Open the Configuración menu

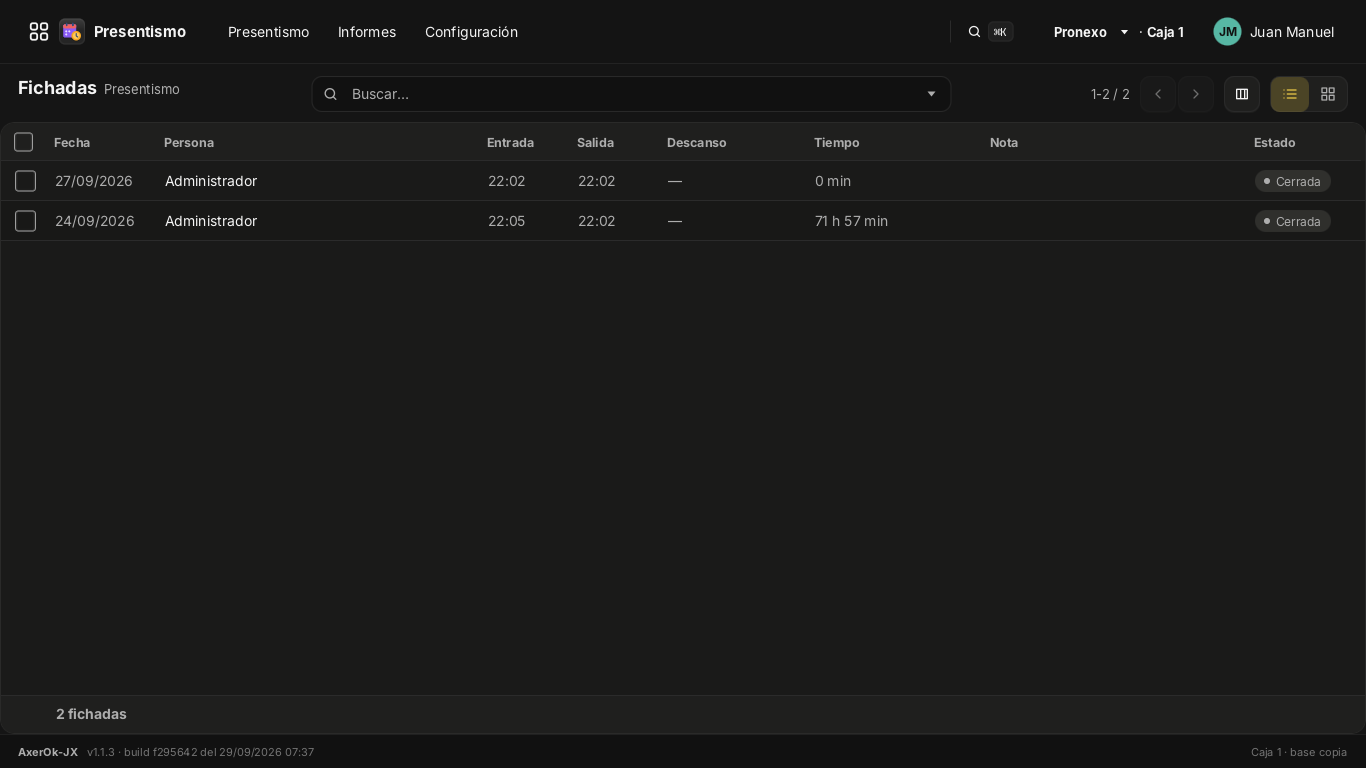click(471, 32)
